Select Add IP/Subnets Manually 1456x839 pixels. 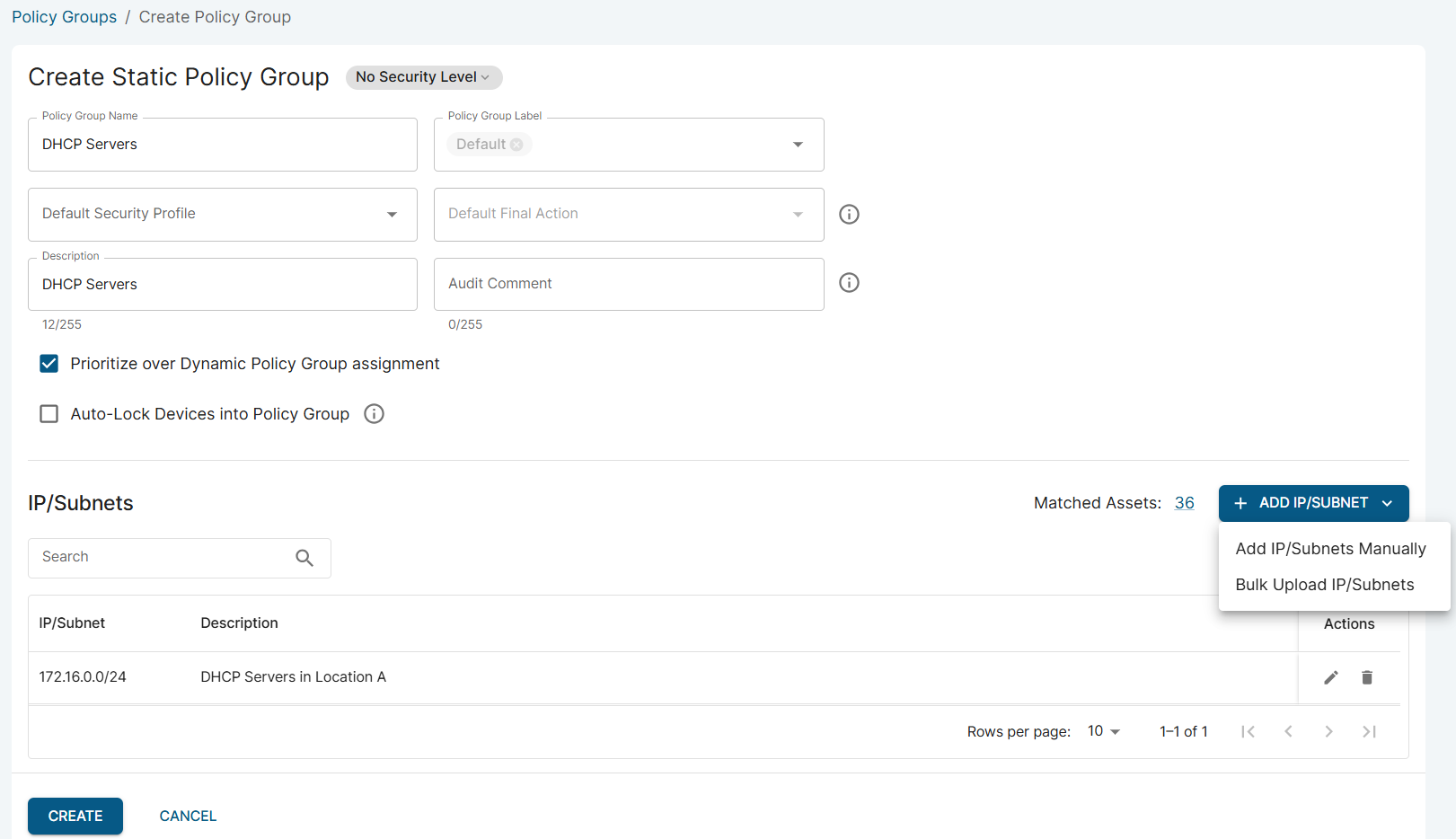pyautogui.click(x=1329, y=549)
